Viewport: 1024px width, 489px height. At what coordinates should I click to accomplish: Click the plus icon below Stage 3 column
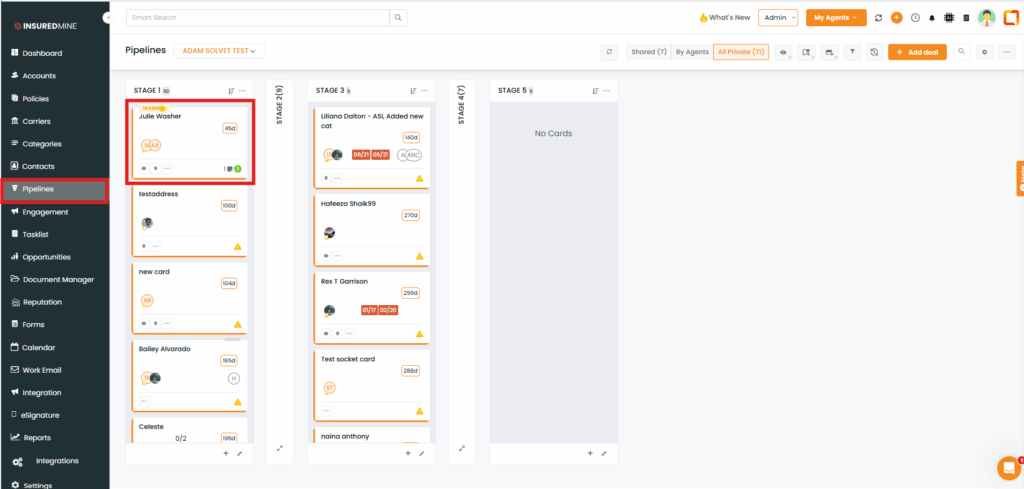(x=408, y=453)
